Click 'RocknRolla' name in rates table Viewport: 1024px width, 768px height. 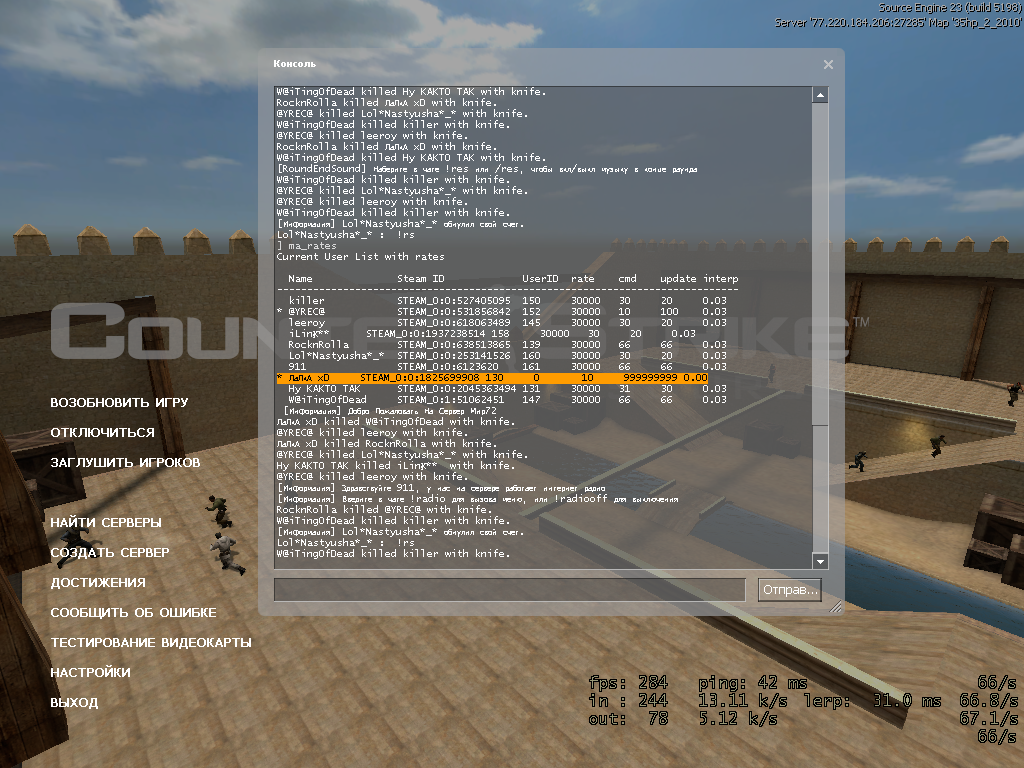click(x=319, y=345)
